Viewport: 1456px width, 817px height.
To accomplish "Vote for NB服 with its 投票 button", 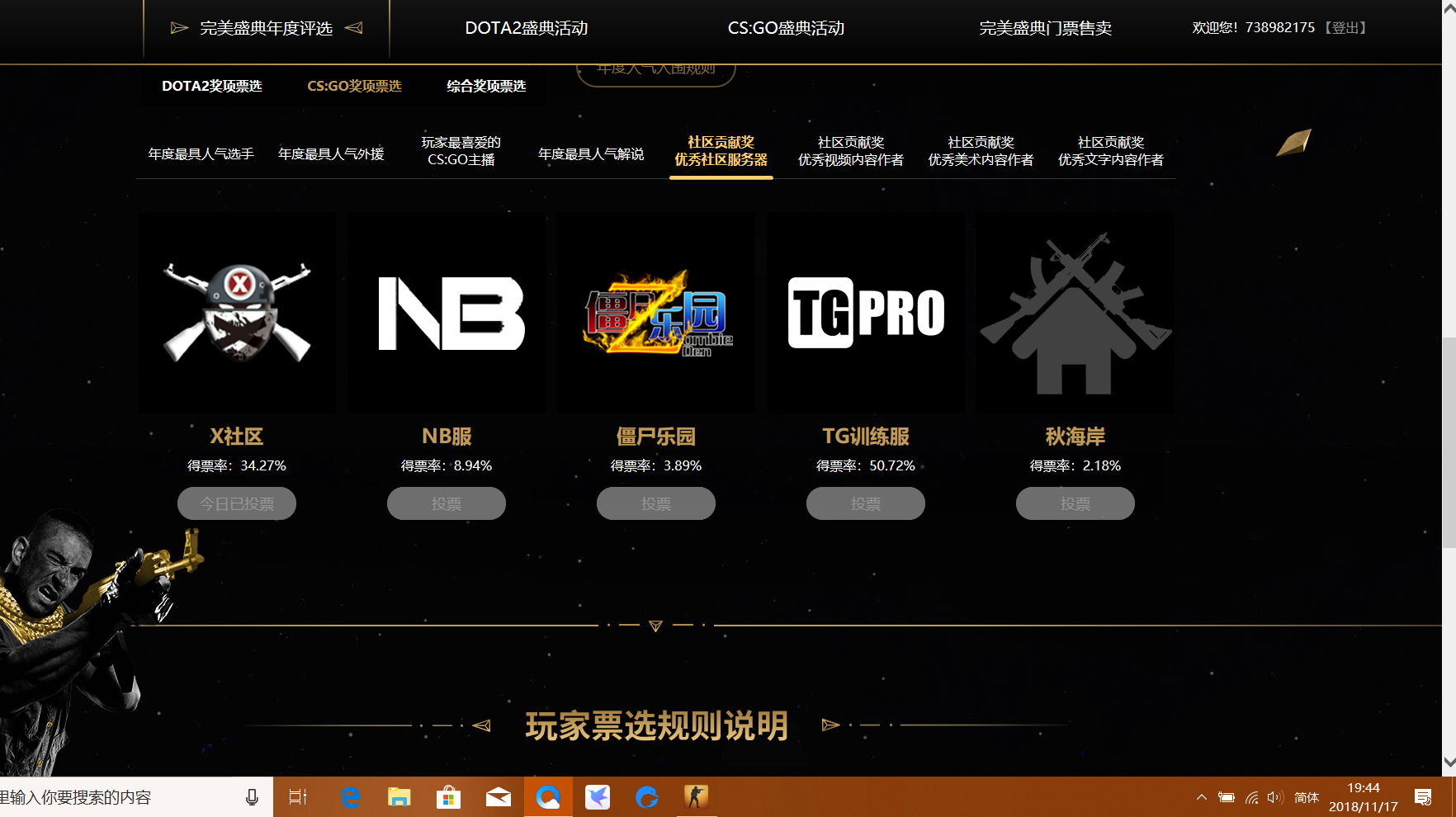I will (x=446, y=503).
